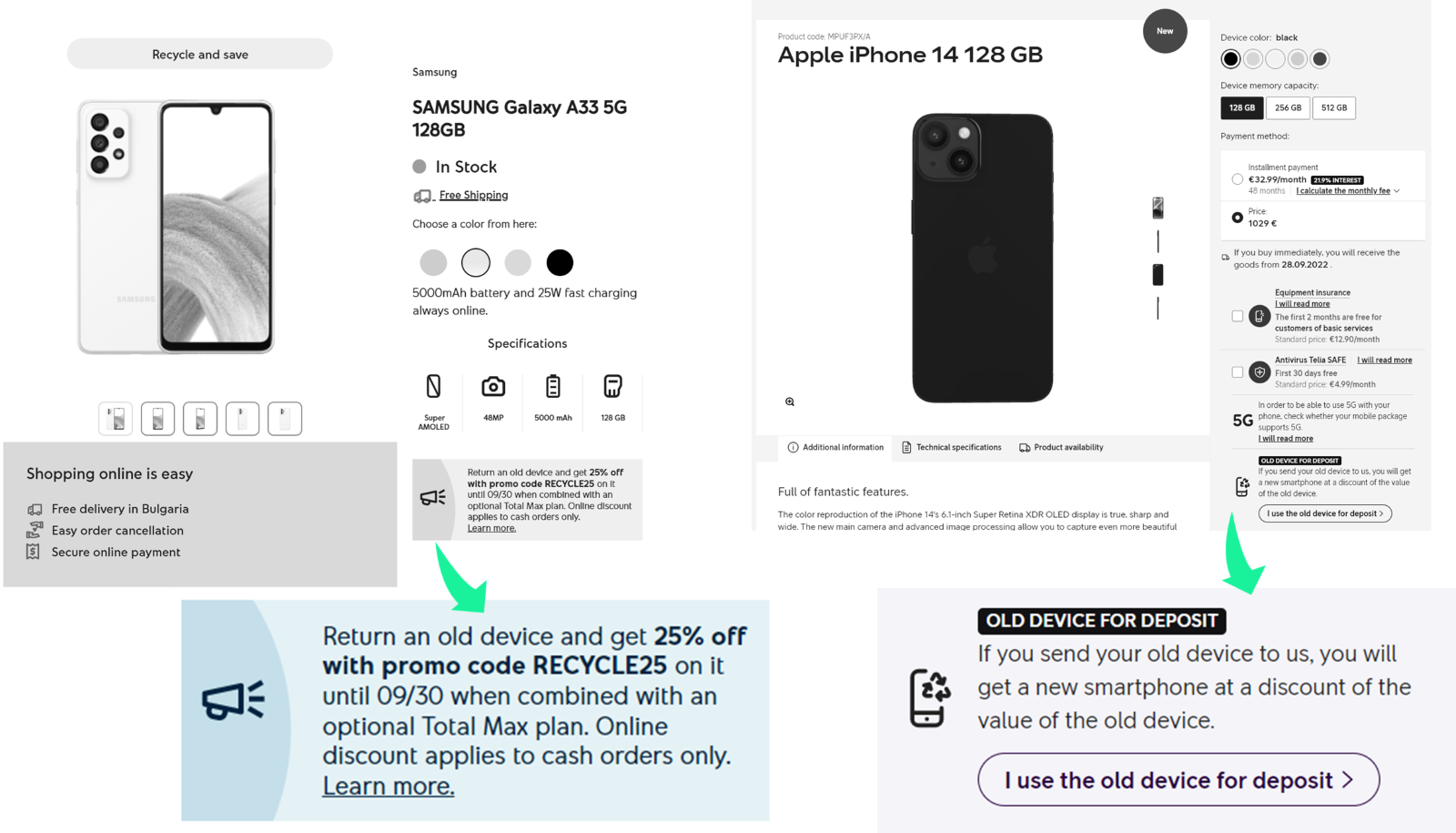
Task: Enable the Antivirus Telia SAFE checkbox
Action: 1238,371
